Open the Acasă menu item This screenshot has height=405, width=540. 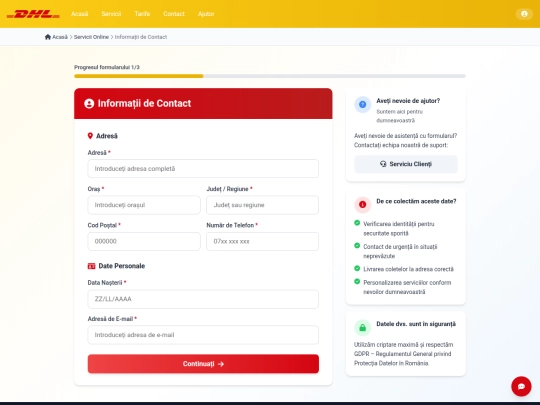[80, 14]
